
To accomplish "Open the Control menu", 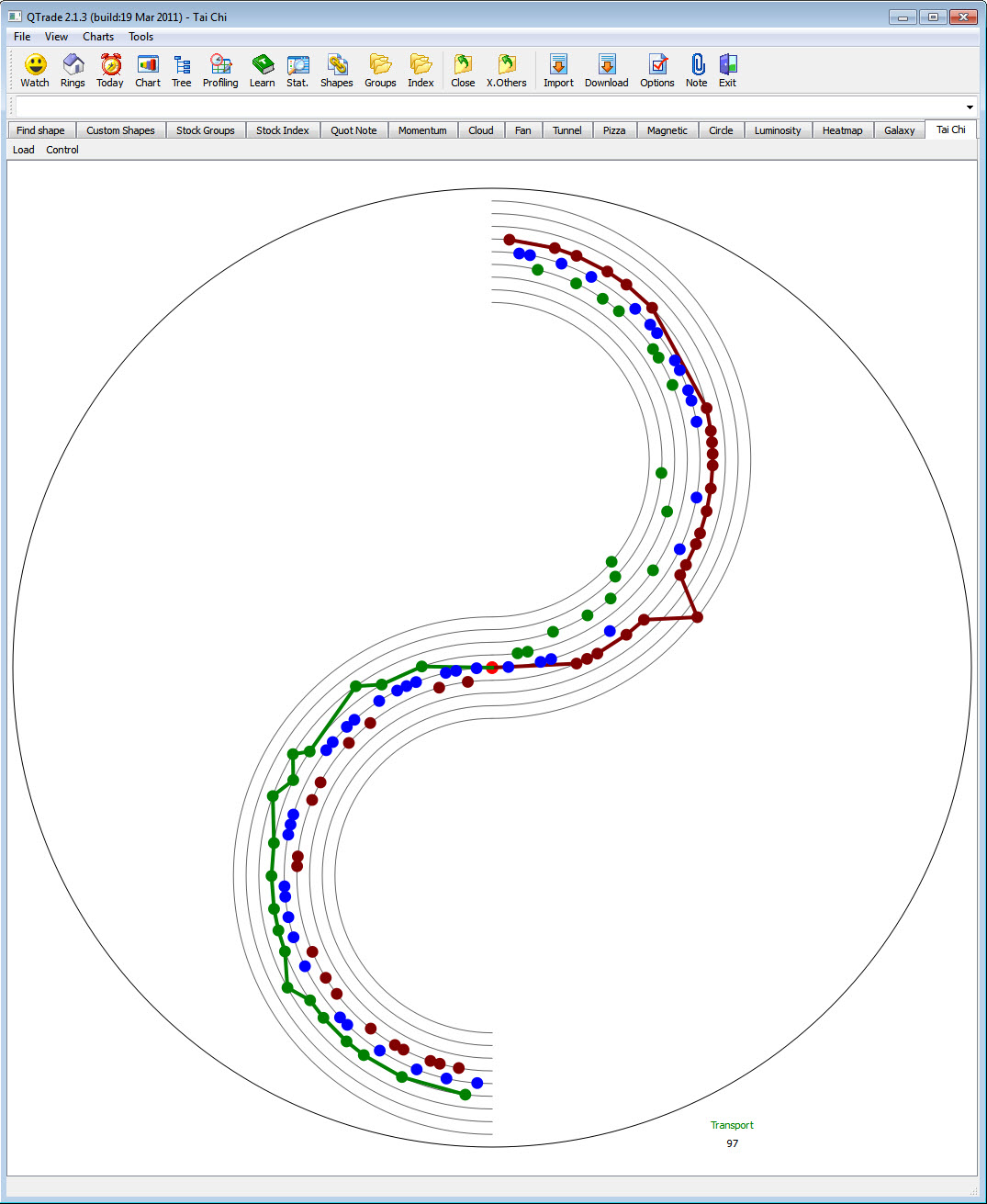I will 62,150.
